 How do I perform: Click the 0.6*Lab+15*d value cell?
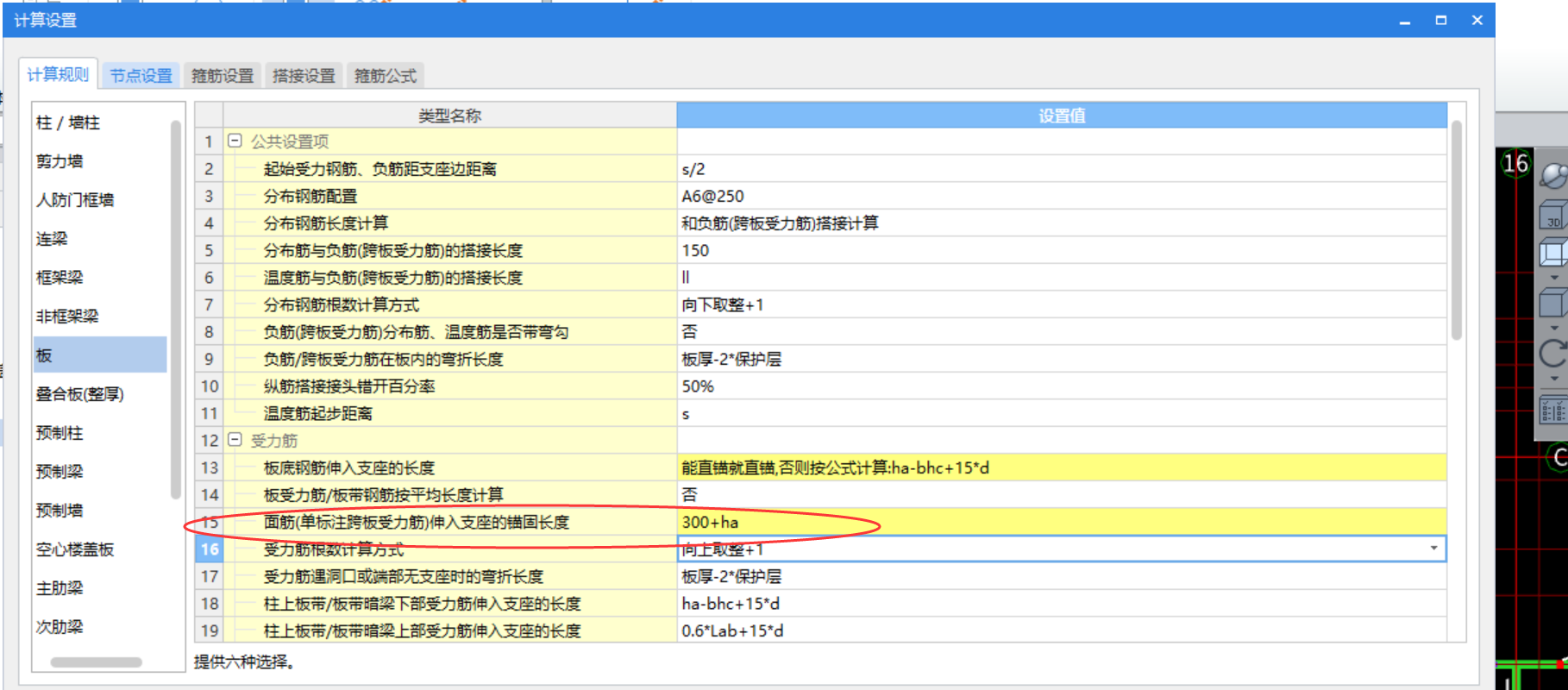pos(1062,630)
